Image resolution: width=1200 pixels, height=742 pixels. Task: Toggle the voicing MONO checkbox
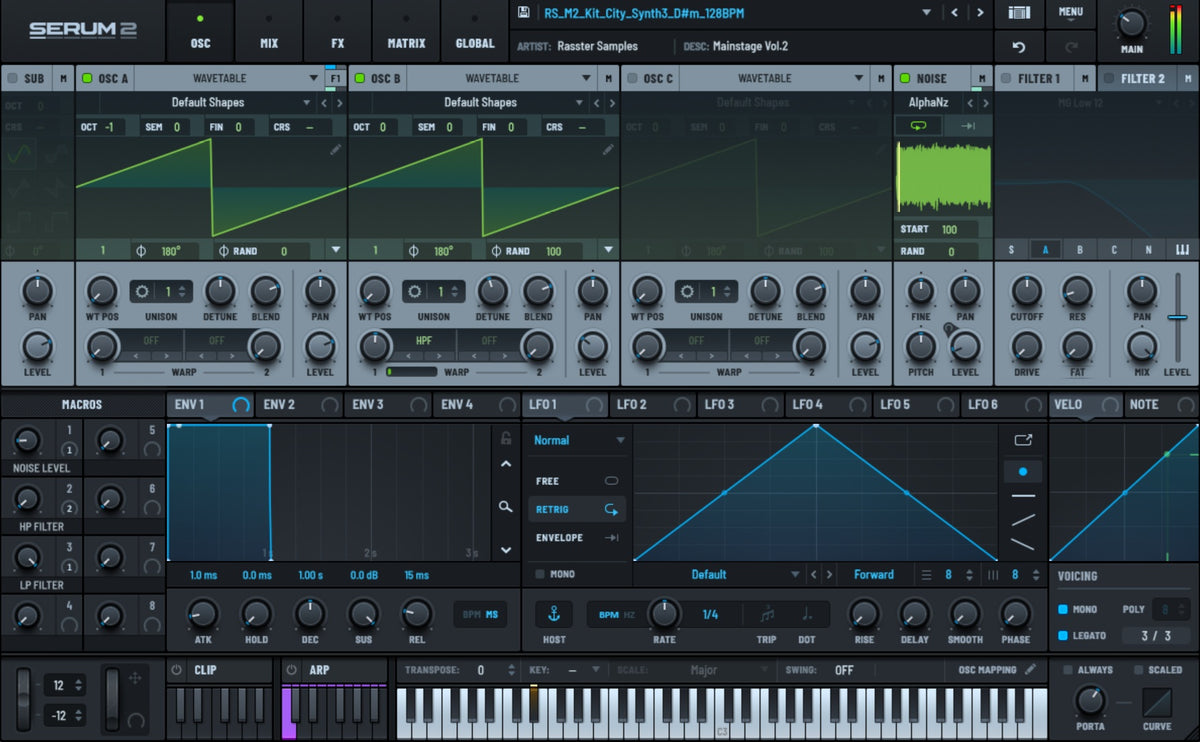tap(1062, 609)
